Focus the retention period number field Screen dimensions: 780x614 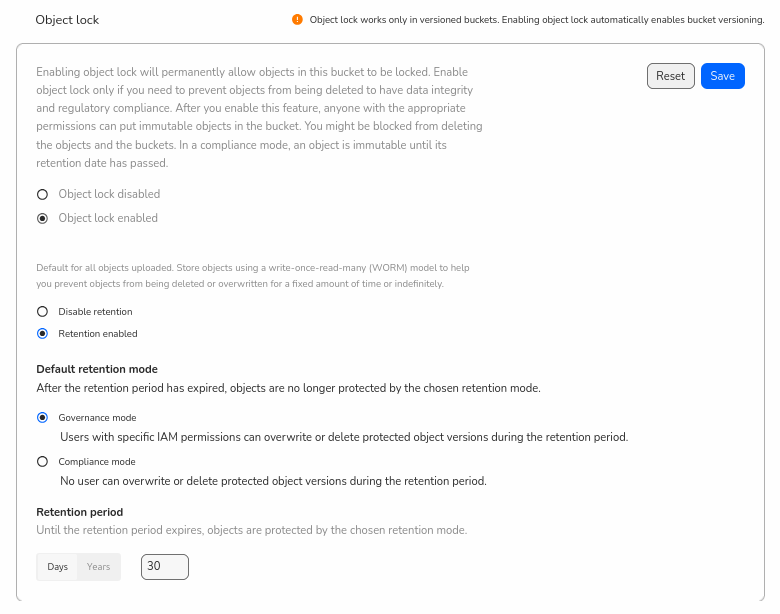point(165,567)
